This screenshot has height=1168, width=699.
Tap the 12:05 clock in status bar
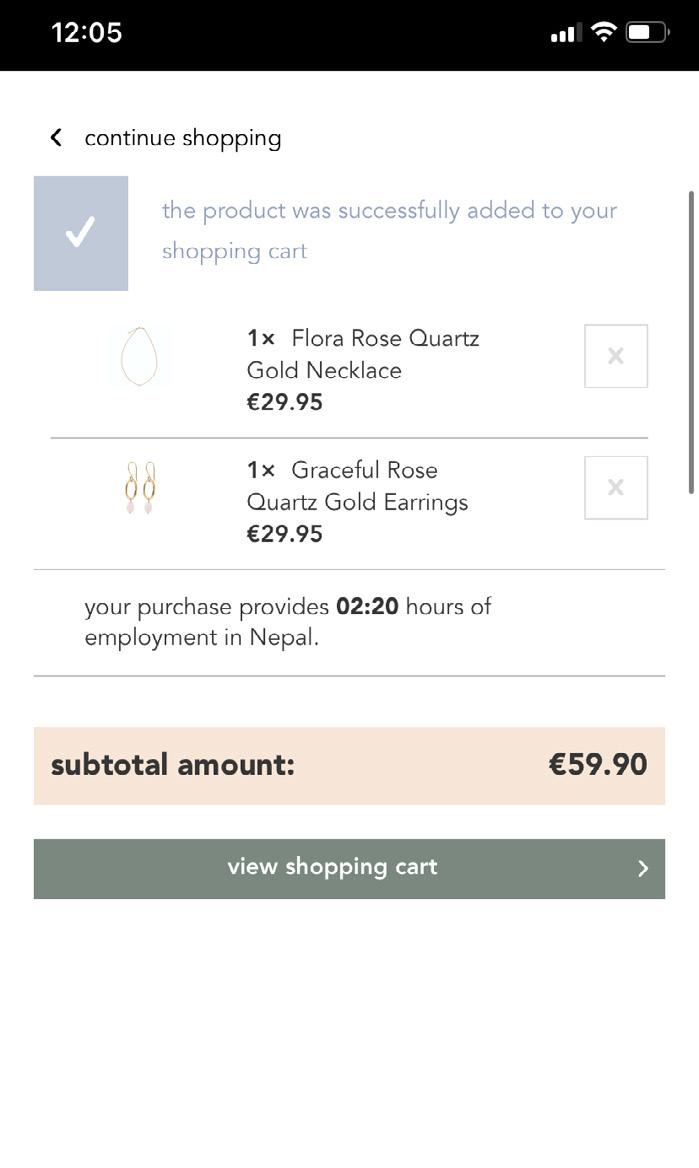click(x=86, y=33)
